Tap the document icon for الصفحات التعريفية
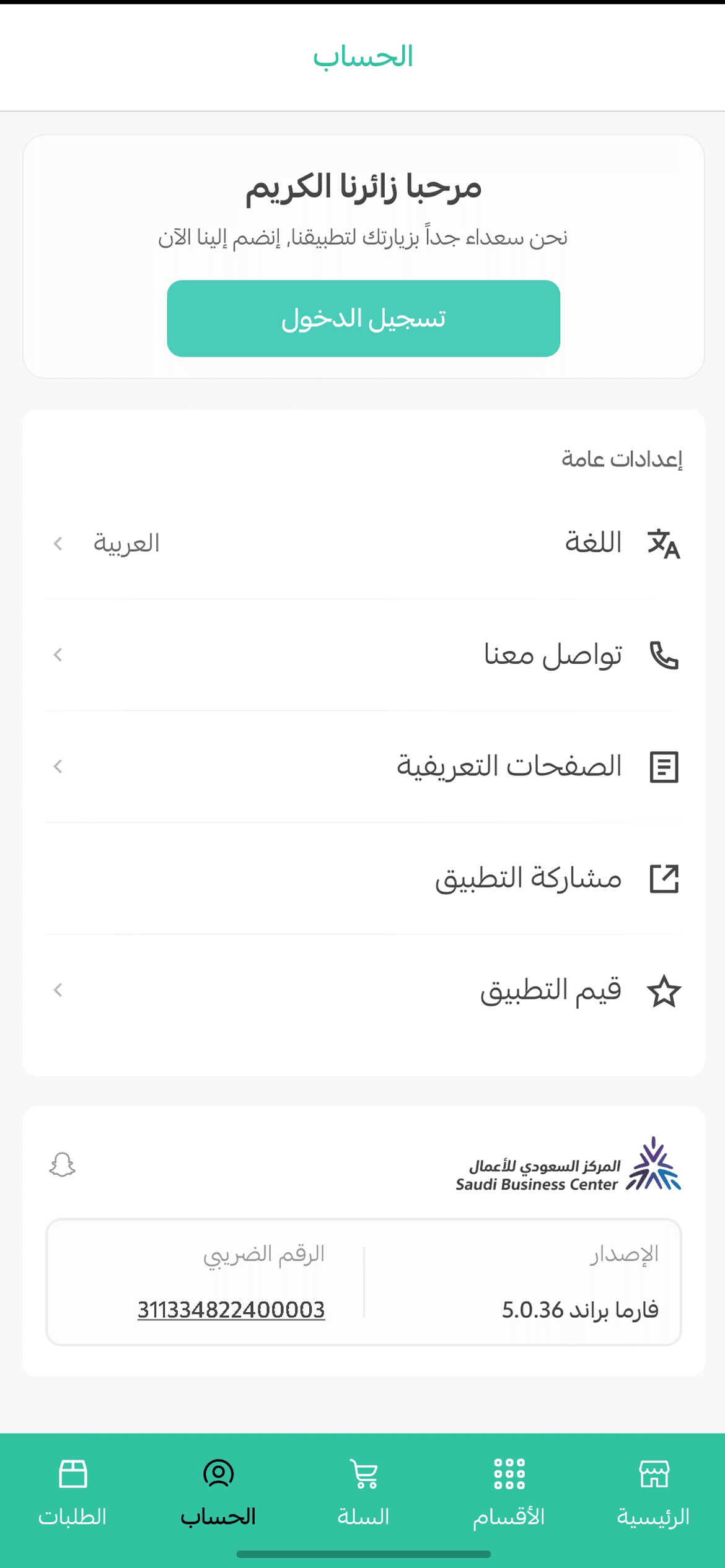Image resolution: width=725 pixels, height=1568 pixels. pos(664,767)
